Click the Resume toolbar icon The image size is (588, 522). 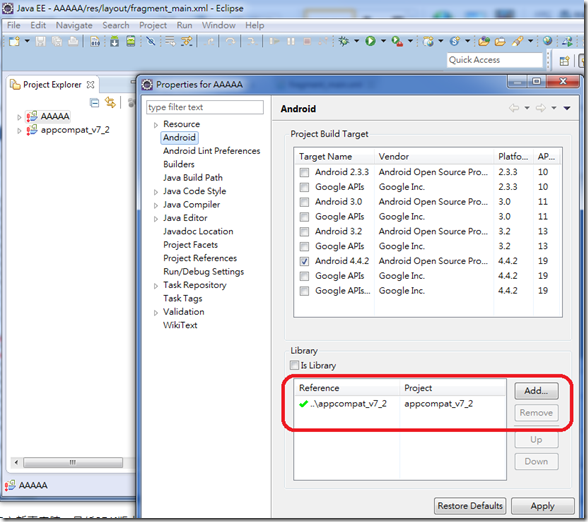tap(274, 41)
